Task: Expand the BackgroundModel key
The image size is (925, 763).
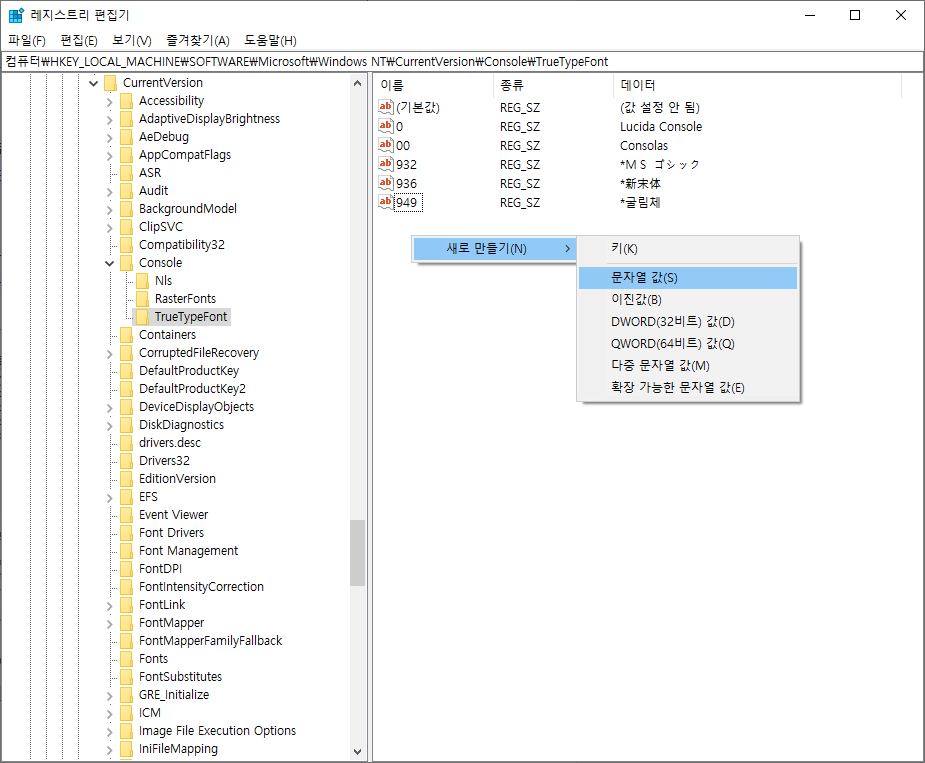Action: pos(109,209)
